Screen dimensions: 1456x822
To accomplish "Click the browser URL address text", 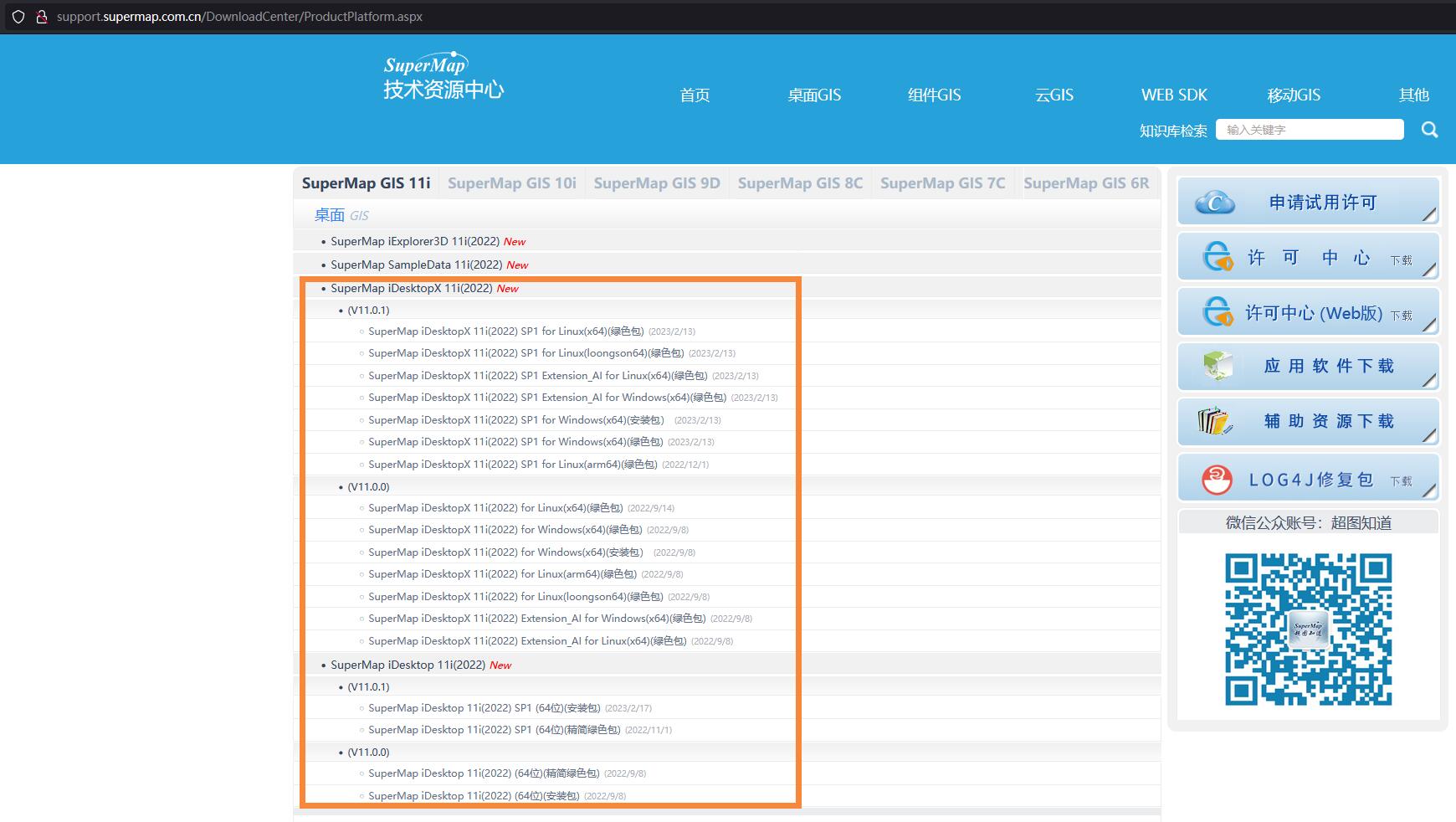I will (239, 17).
